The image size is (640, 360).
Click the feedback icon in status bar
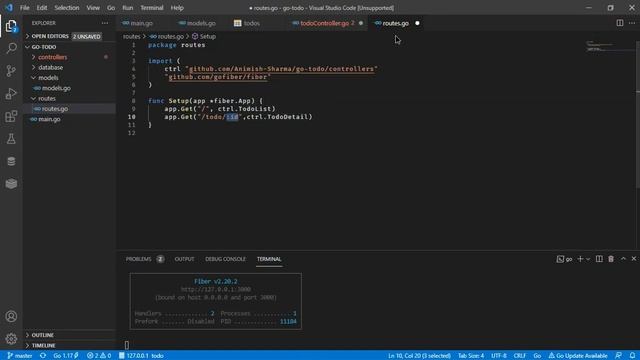click(x=619, y=356)
